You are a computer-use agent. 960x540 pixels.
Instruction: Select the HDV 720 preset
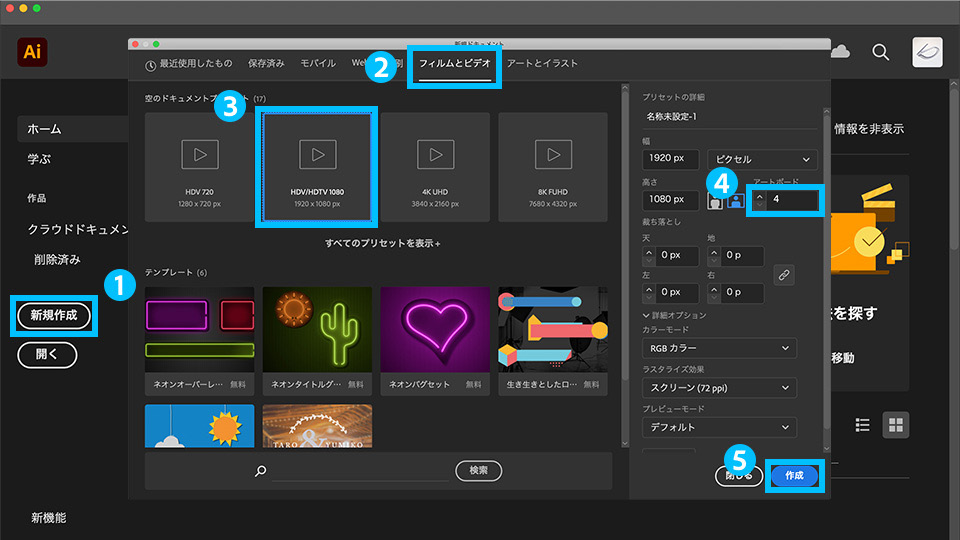click(200, 167)
